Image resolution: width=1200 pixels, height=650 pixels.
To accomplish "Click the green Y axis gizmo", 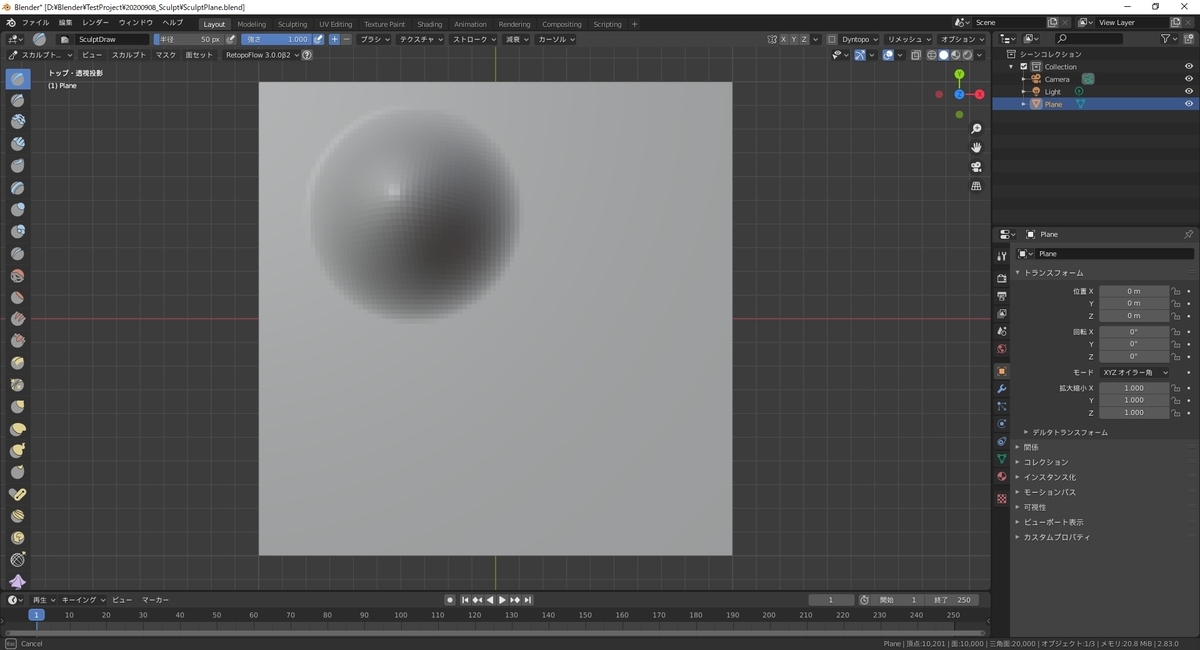I will coord(959,74).
